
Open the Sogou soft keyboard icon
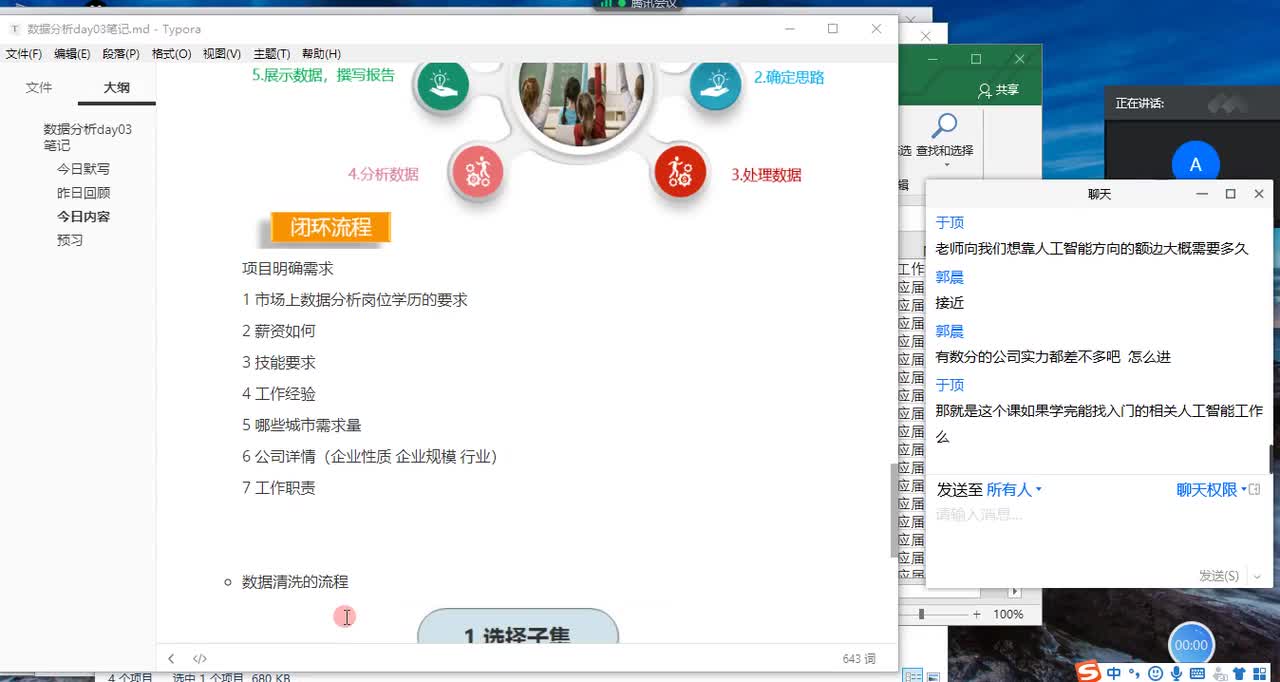(x=1197, y=674)
